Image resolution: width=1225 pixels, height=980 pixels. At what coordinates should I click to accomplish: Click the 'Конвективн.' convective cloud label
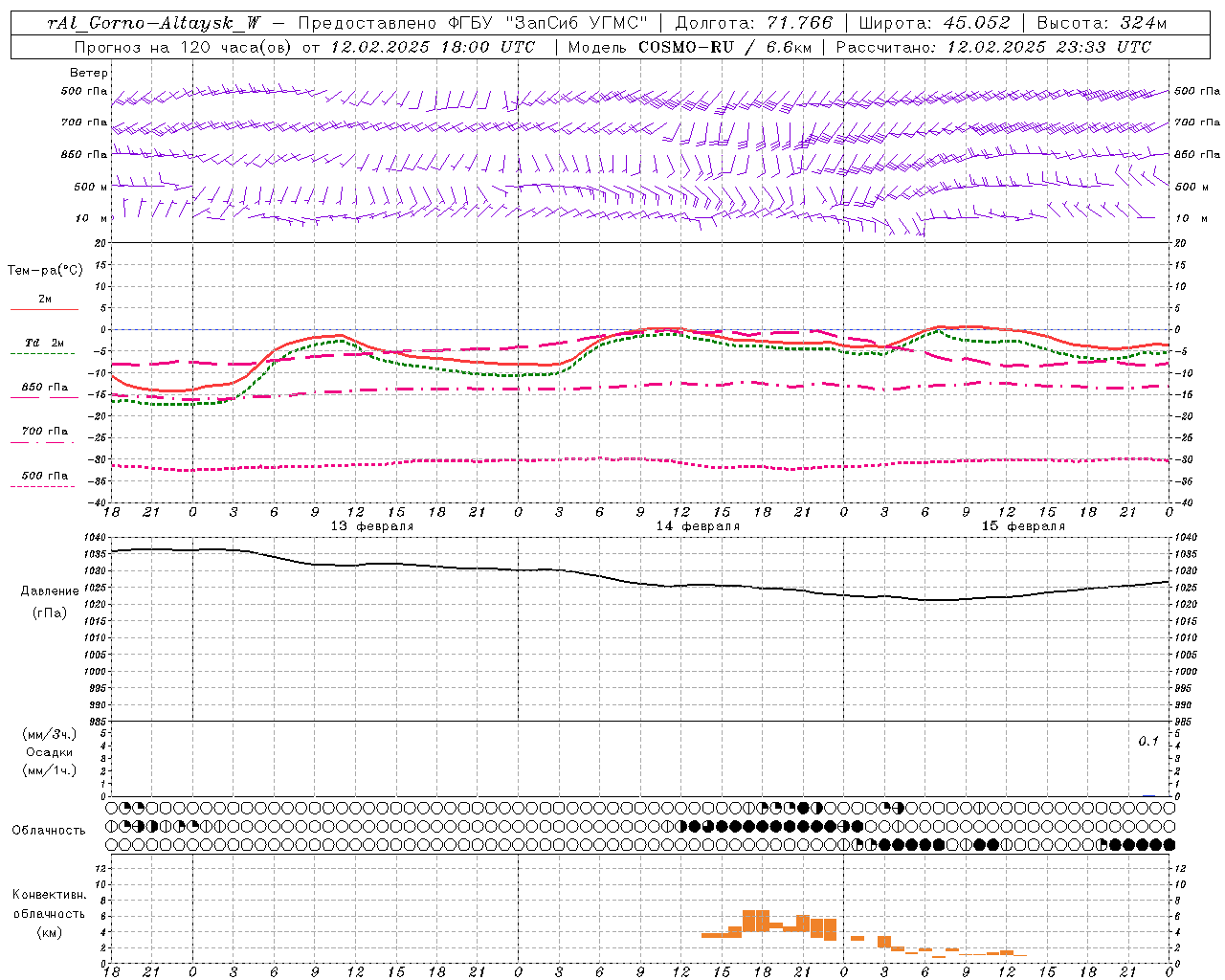tap(49, 895)
